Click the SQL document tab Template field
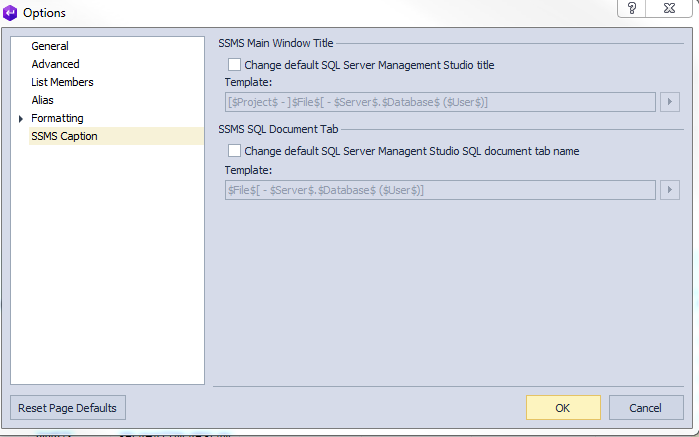This screenshot has height=437, width=699. pyautogui.click(x=440, y=190)
